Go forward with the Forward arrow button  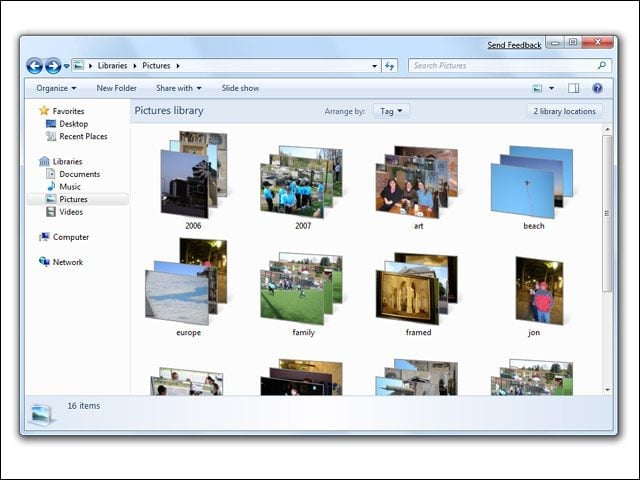[53, 66]
